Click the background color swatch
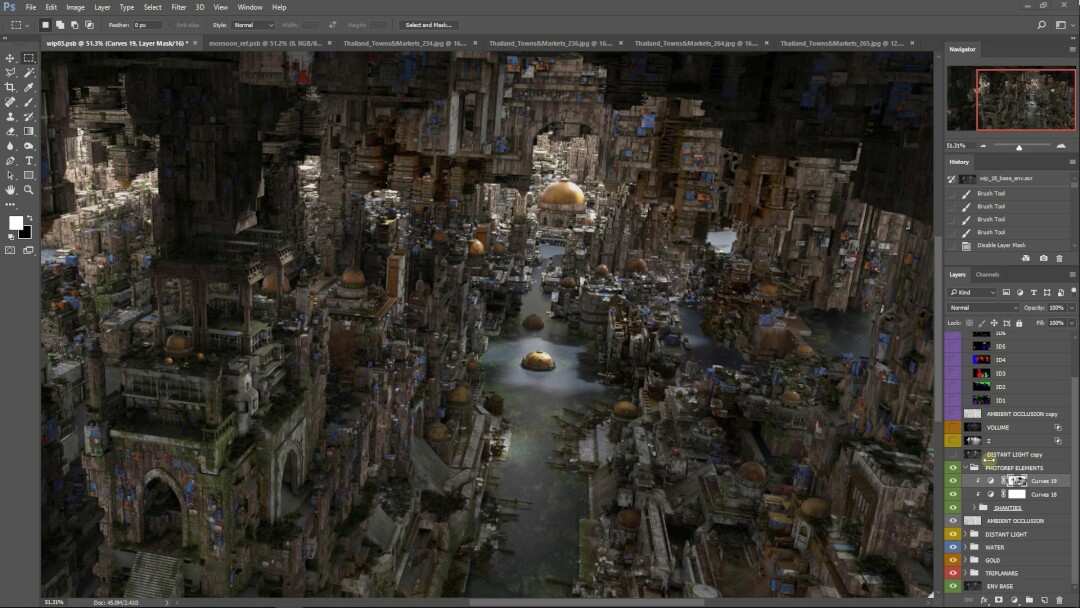 coord(27,234)
